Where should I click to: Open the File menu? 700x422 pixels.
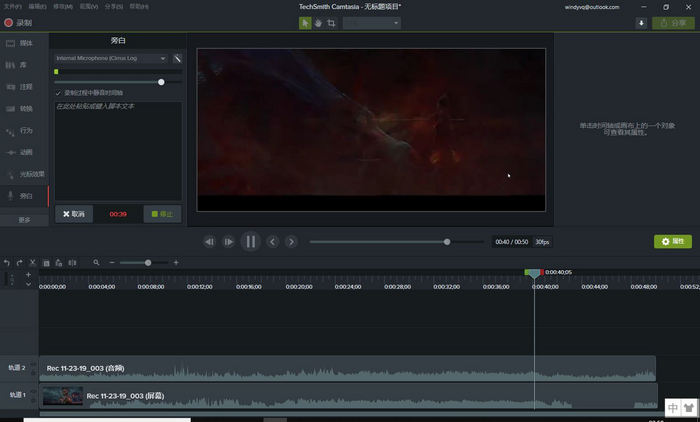pos(12,7)
